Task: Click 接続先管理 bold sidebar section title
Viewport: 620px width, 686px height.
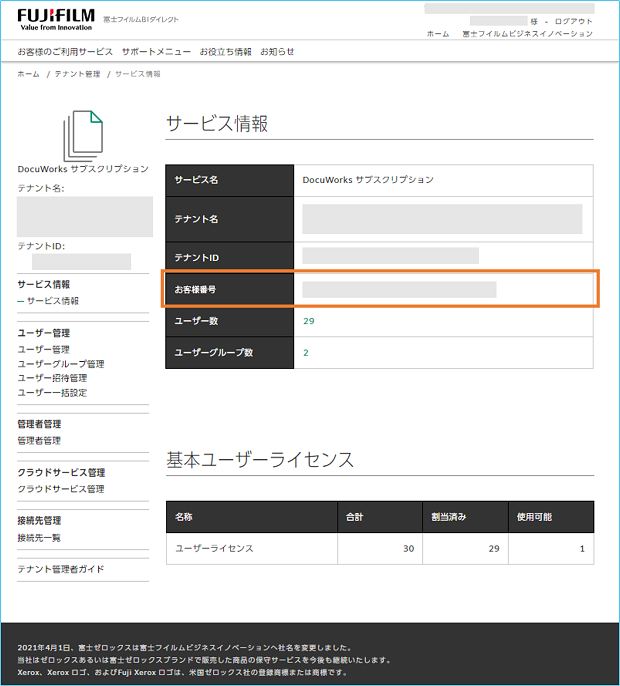Action: 39,521
